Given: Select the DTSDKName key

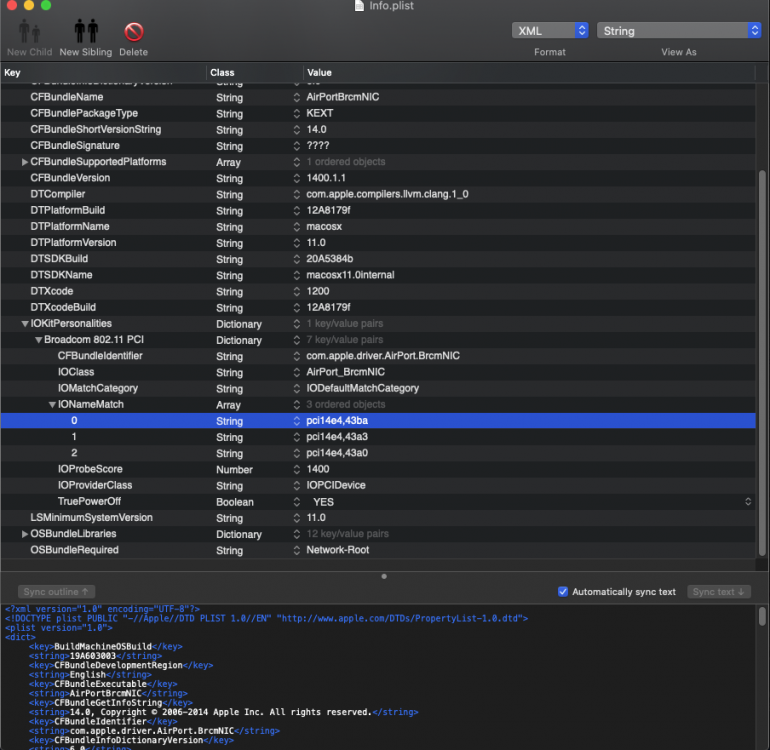Looking at the screenshot, I should point(61,275).
